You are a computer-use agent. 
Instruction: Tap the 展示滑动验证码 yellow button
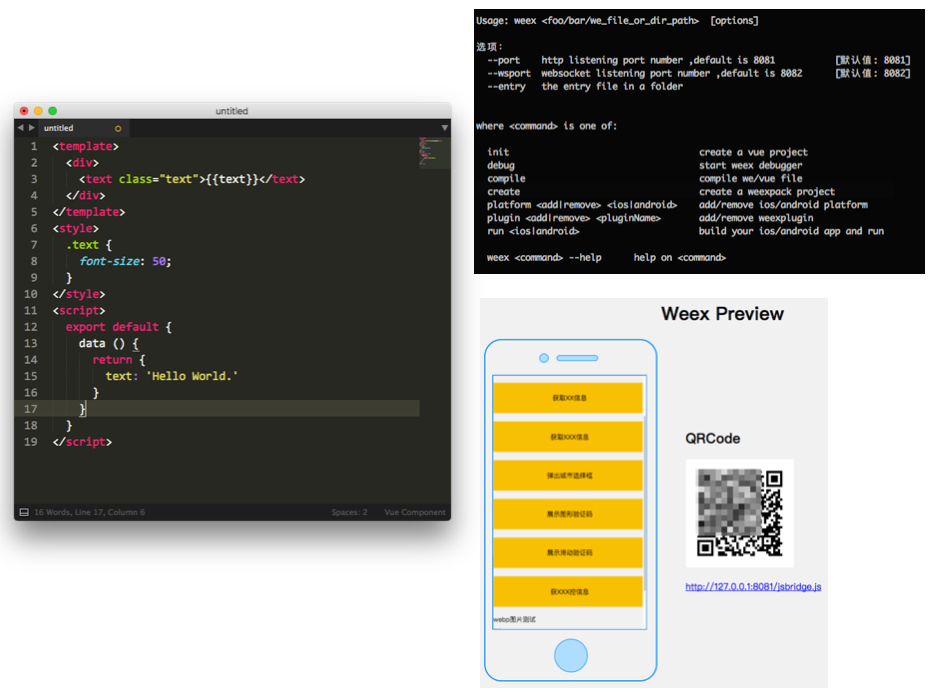click(568, 552)
